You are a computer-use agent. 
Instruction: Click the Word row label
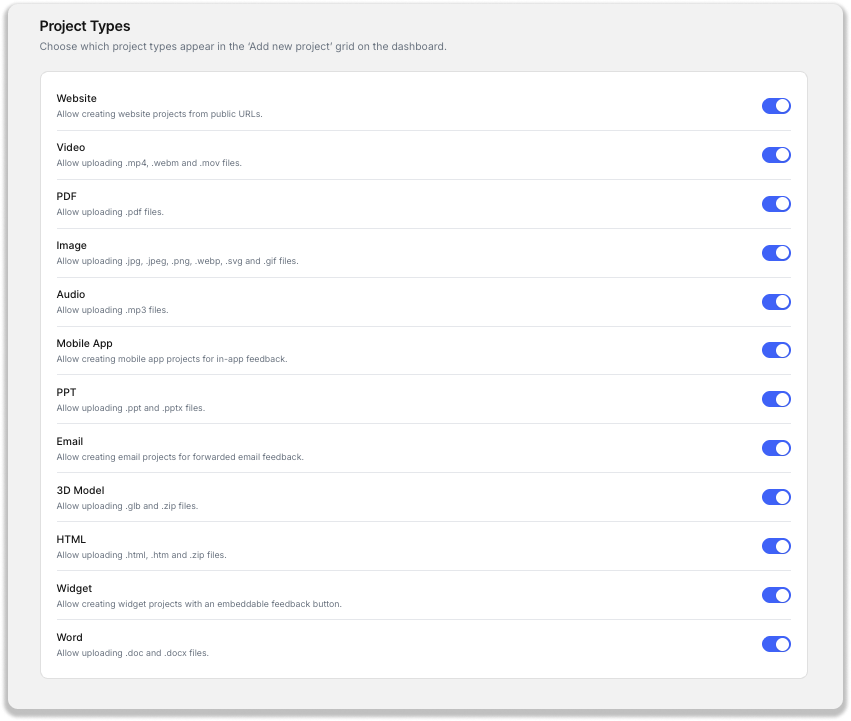click(x=69, y=637)
